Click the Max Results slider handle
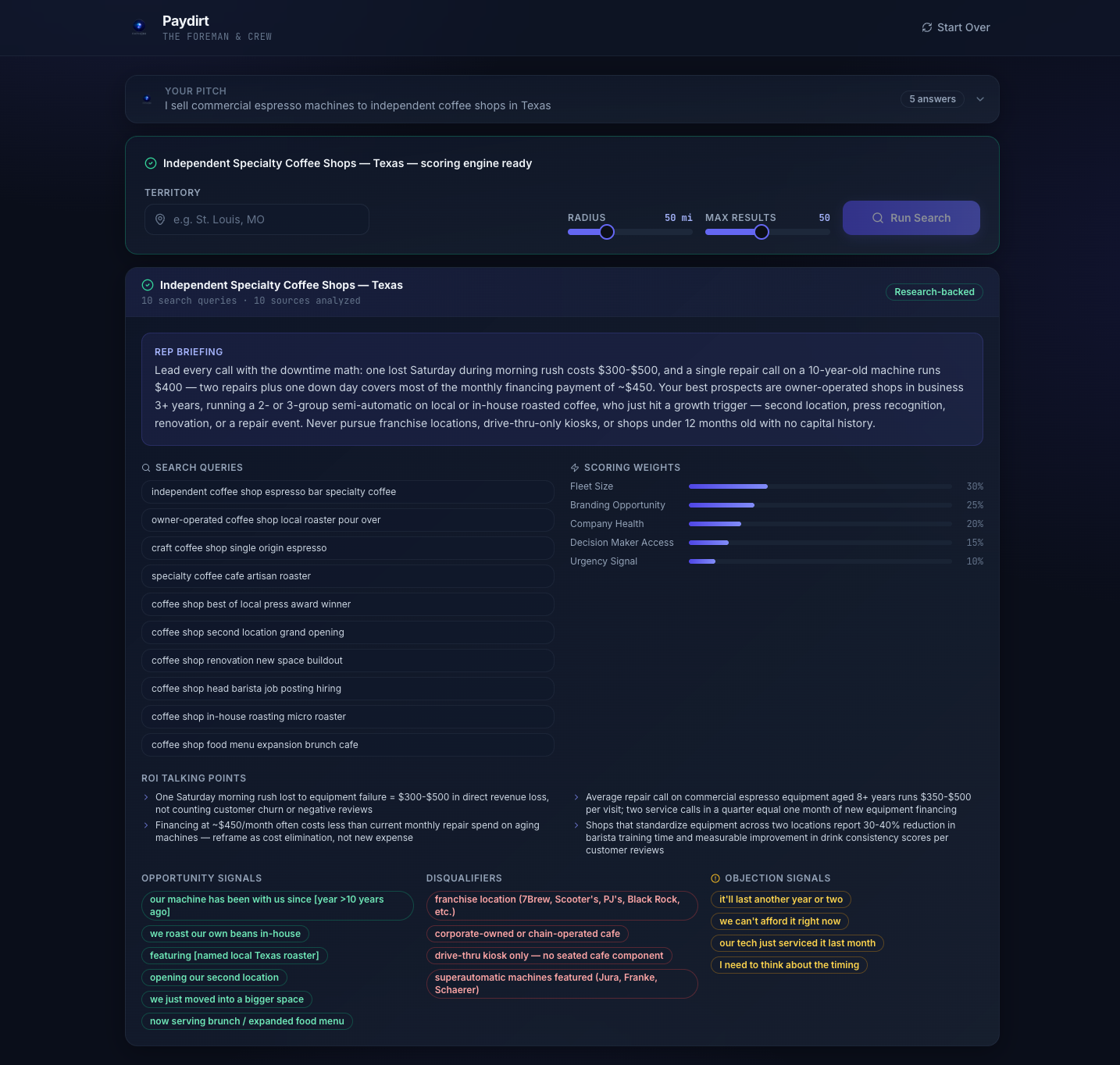Image resolution: width=1120 pixels, height=1065 pixels. (762, 232)
